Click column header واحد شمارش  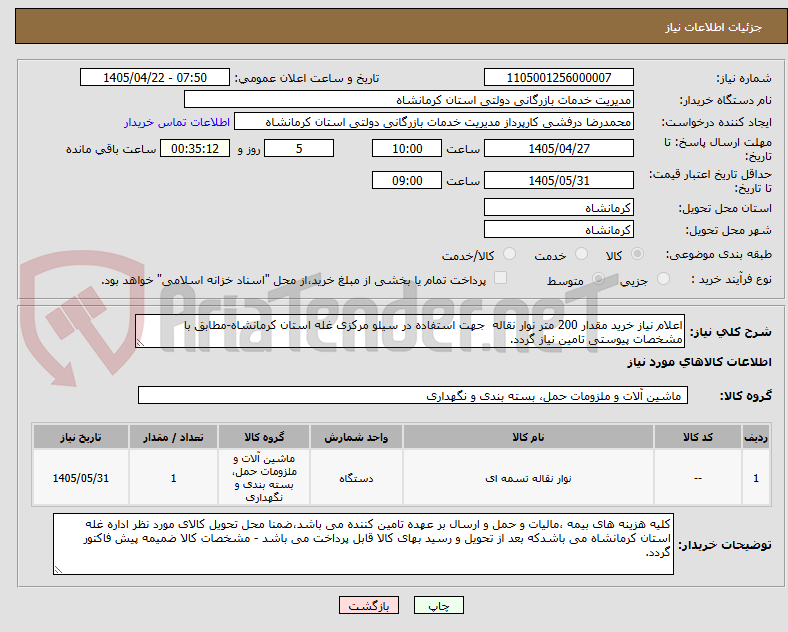[x=356, y=437]
